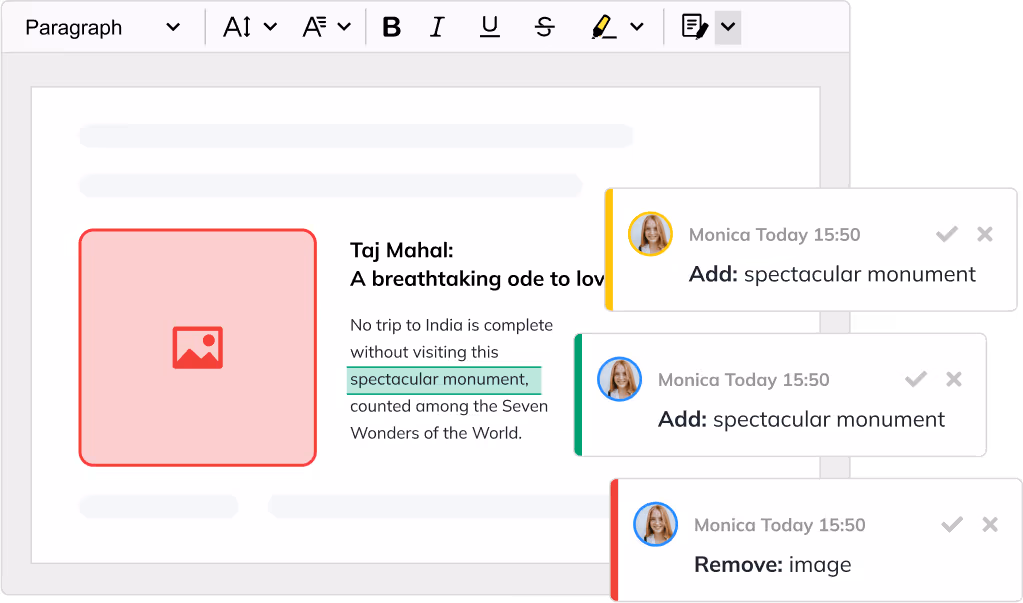Image resolution: width=1023 pixels, height=603 pixels.
Task: Click the 'Taj Mahal:' heading text
Action: (402, 250)
